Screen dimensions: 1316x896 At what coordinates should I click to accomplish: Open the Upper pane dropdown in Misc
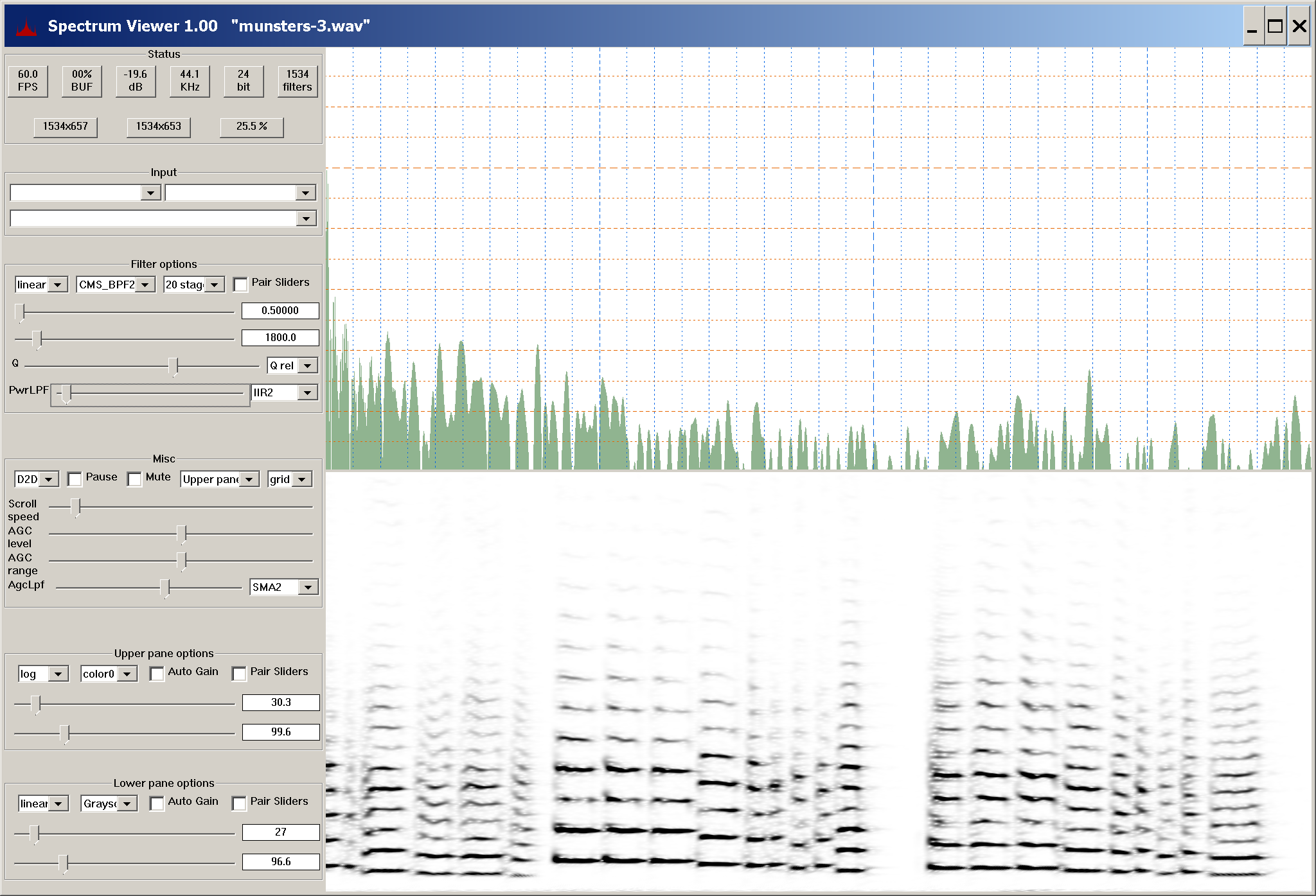click(220, 479)
